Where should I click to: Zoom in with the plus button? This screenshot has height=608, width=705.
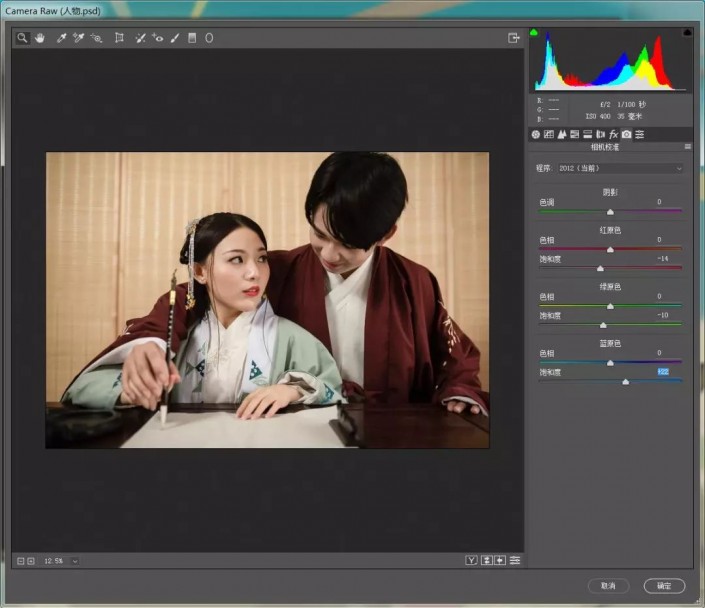point(31,561)
